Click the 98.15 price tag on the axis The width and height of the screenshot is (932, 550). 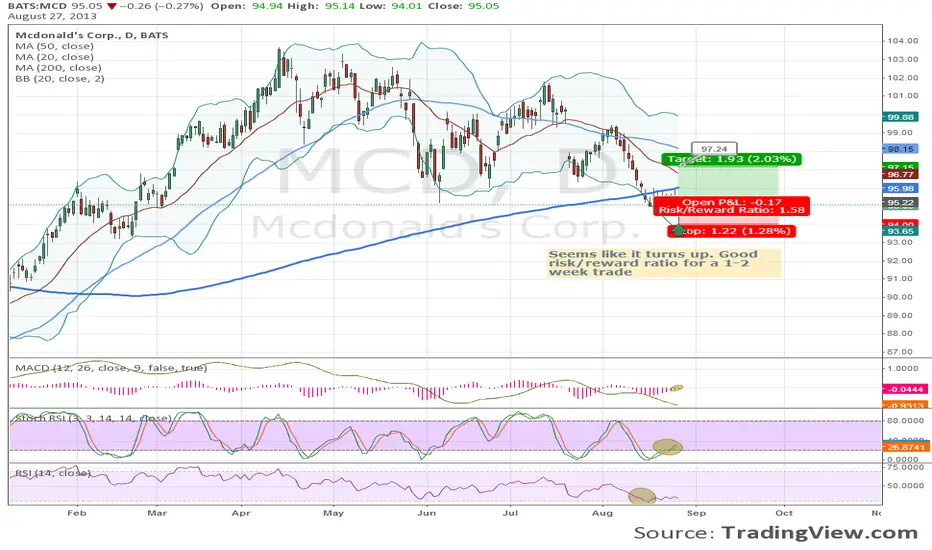pos(901,149)
